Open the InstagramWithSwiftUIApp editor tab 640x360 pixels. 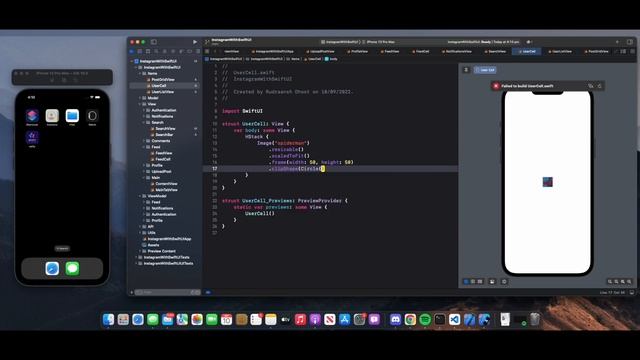272,51
